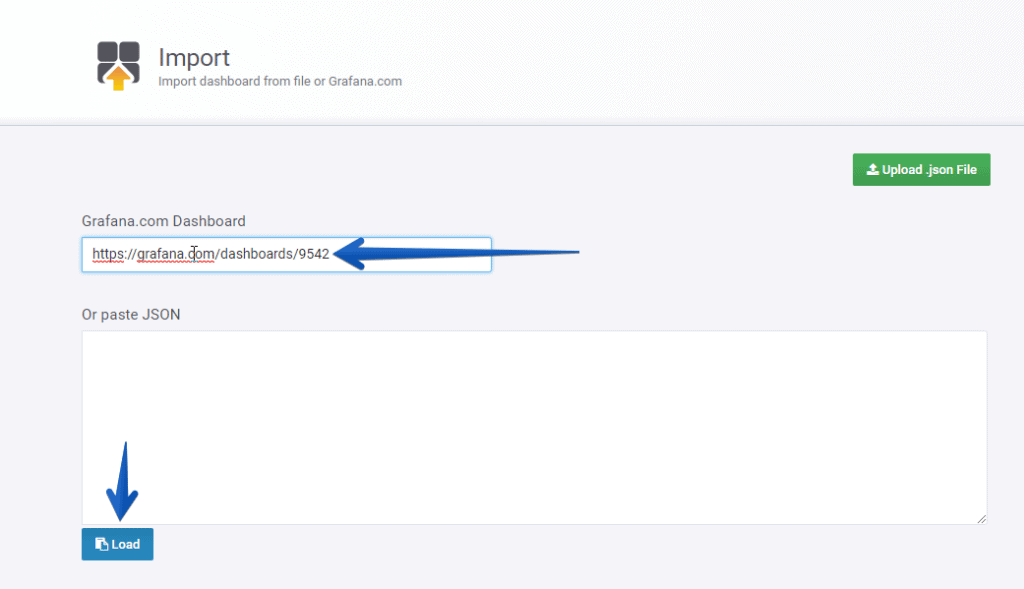Focus the Grafana.com Dashboard URL field
The image size is (1024, 589).
coord(287,255)
